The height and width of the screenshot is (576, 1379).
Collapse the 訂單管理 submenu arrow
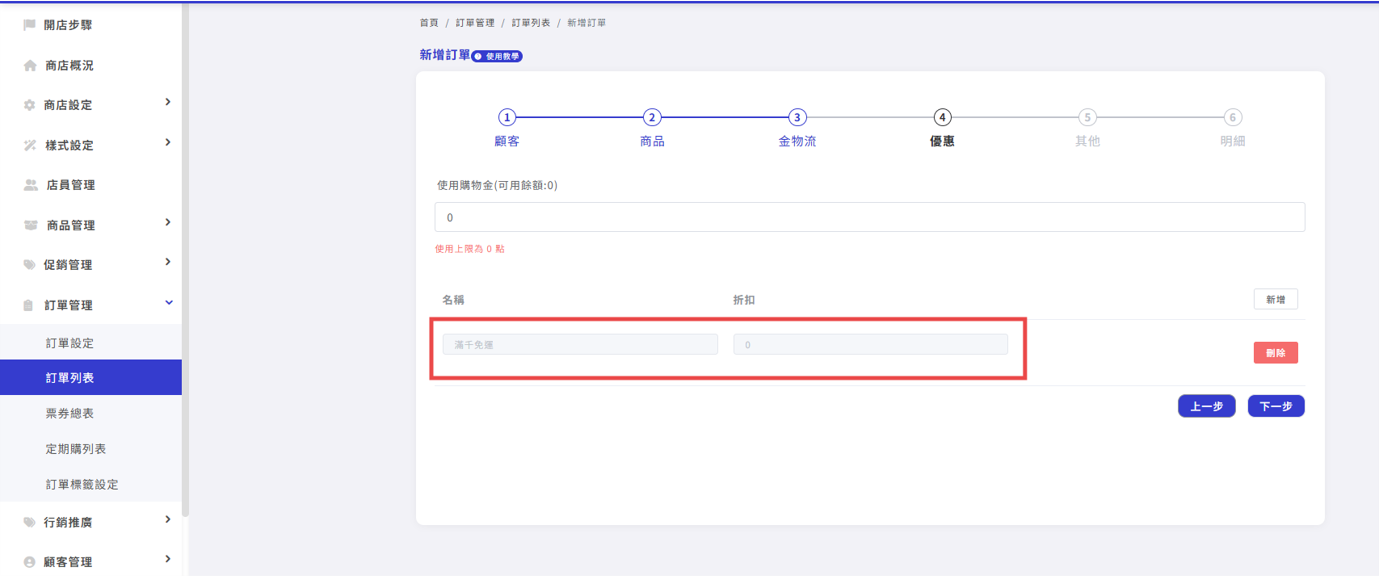(168, 302)
